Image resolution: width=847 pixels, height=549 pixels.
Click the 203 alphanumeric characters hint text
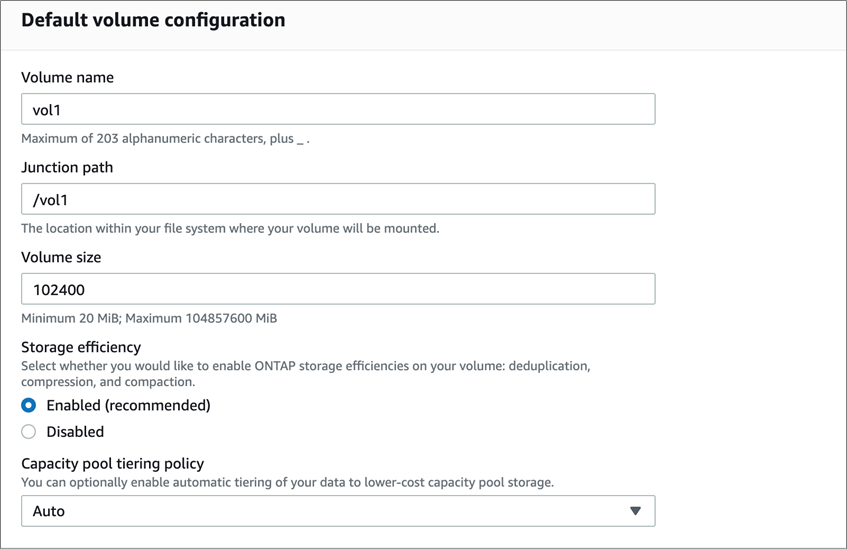click(163, 138)
